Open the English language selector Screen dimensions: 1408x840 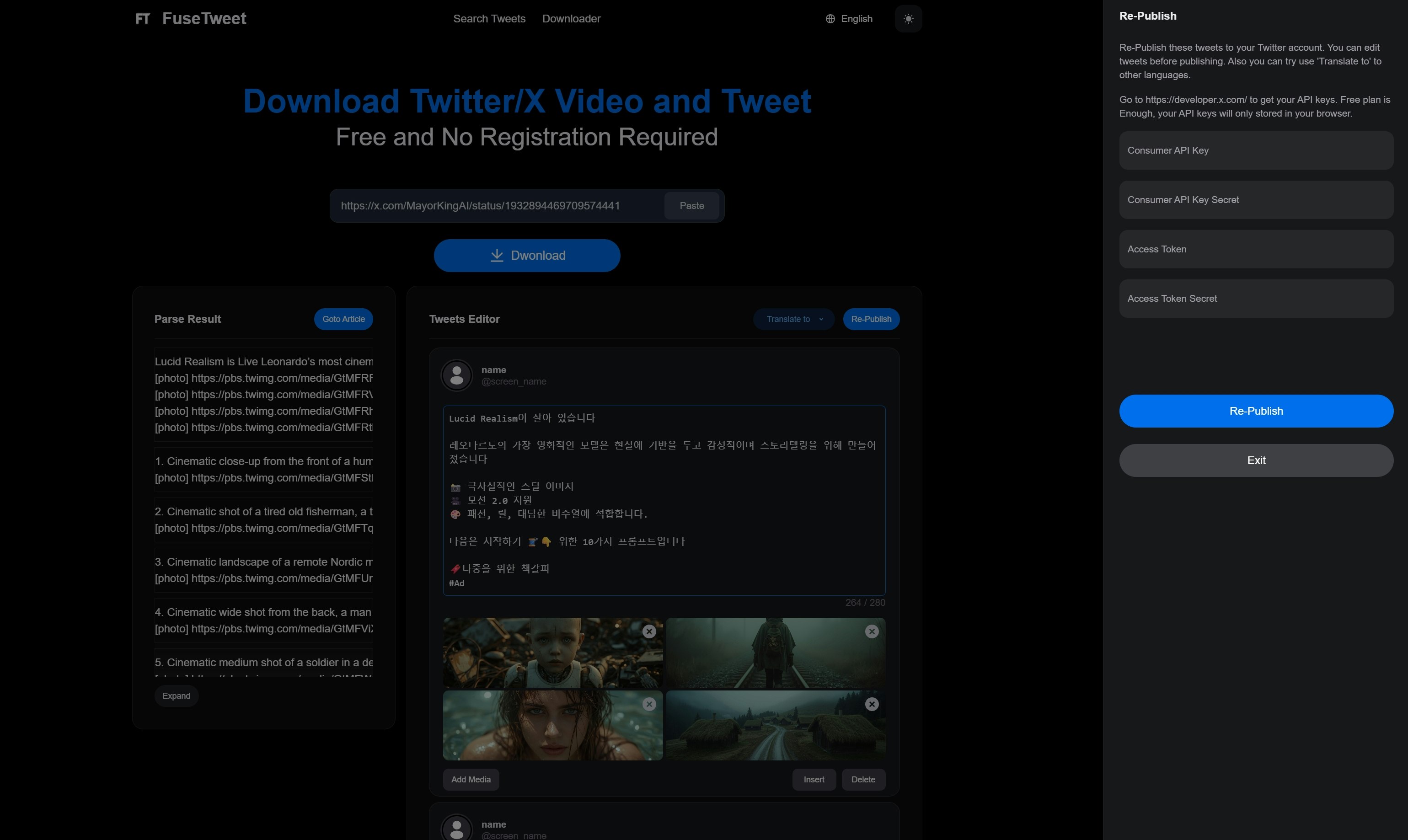849,19
